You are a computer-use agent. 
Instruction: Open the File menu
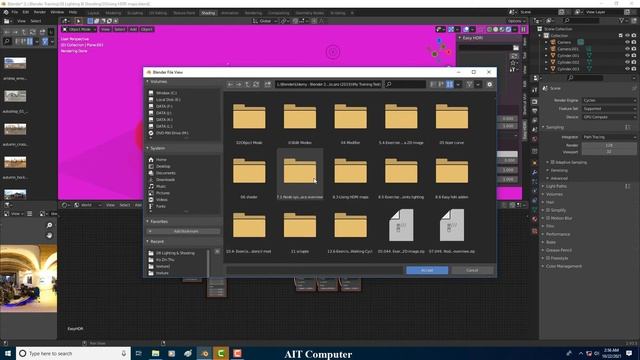[15, 12]
